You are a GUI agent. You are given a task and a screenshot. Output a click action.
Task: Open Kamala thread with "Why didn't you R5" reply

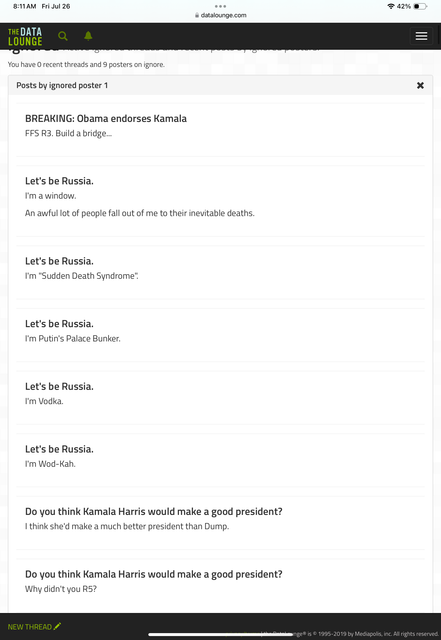(154, 574)
